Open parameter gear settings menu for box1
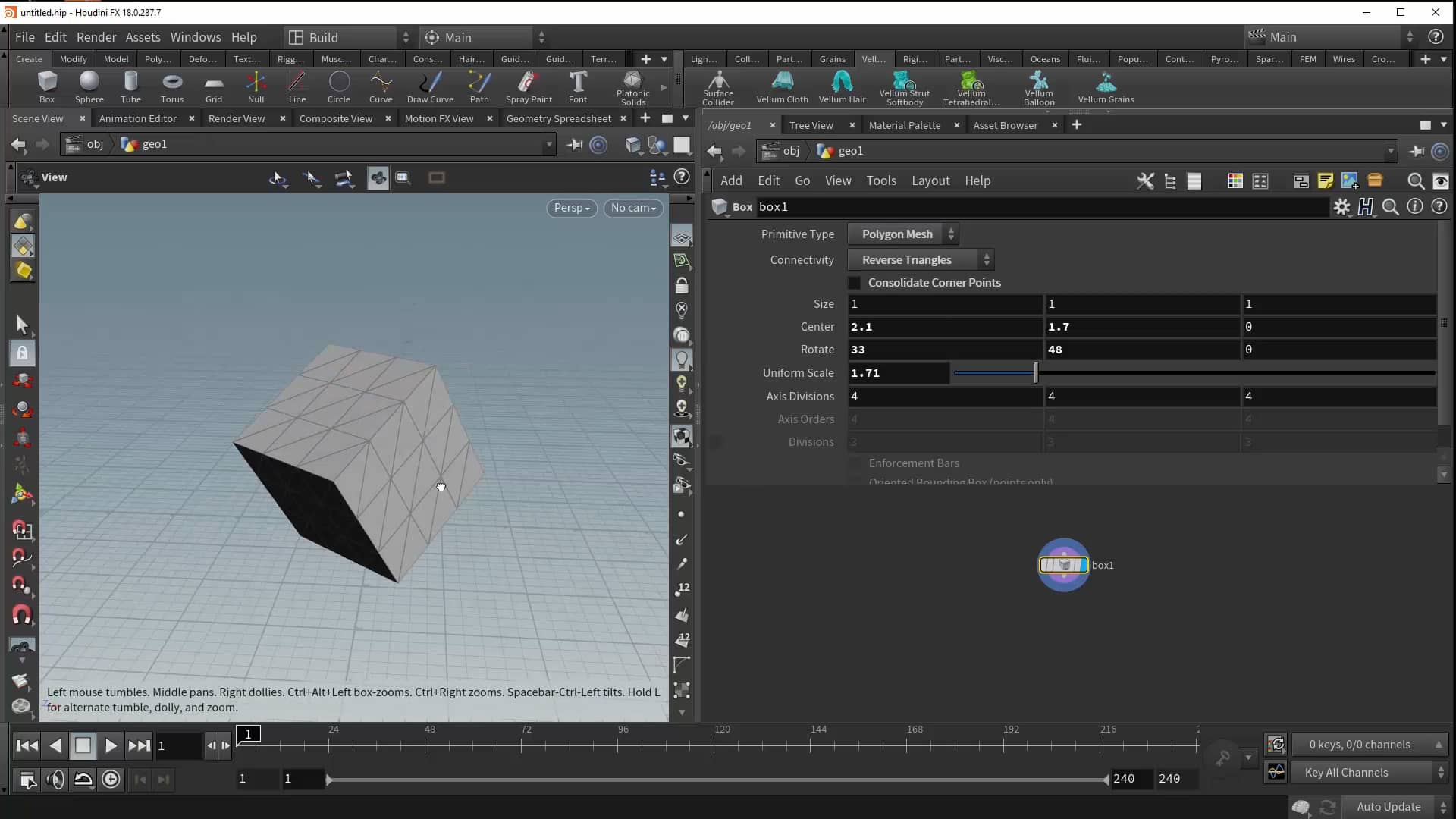1456x819 pixels. 1342,207
